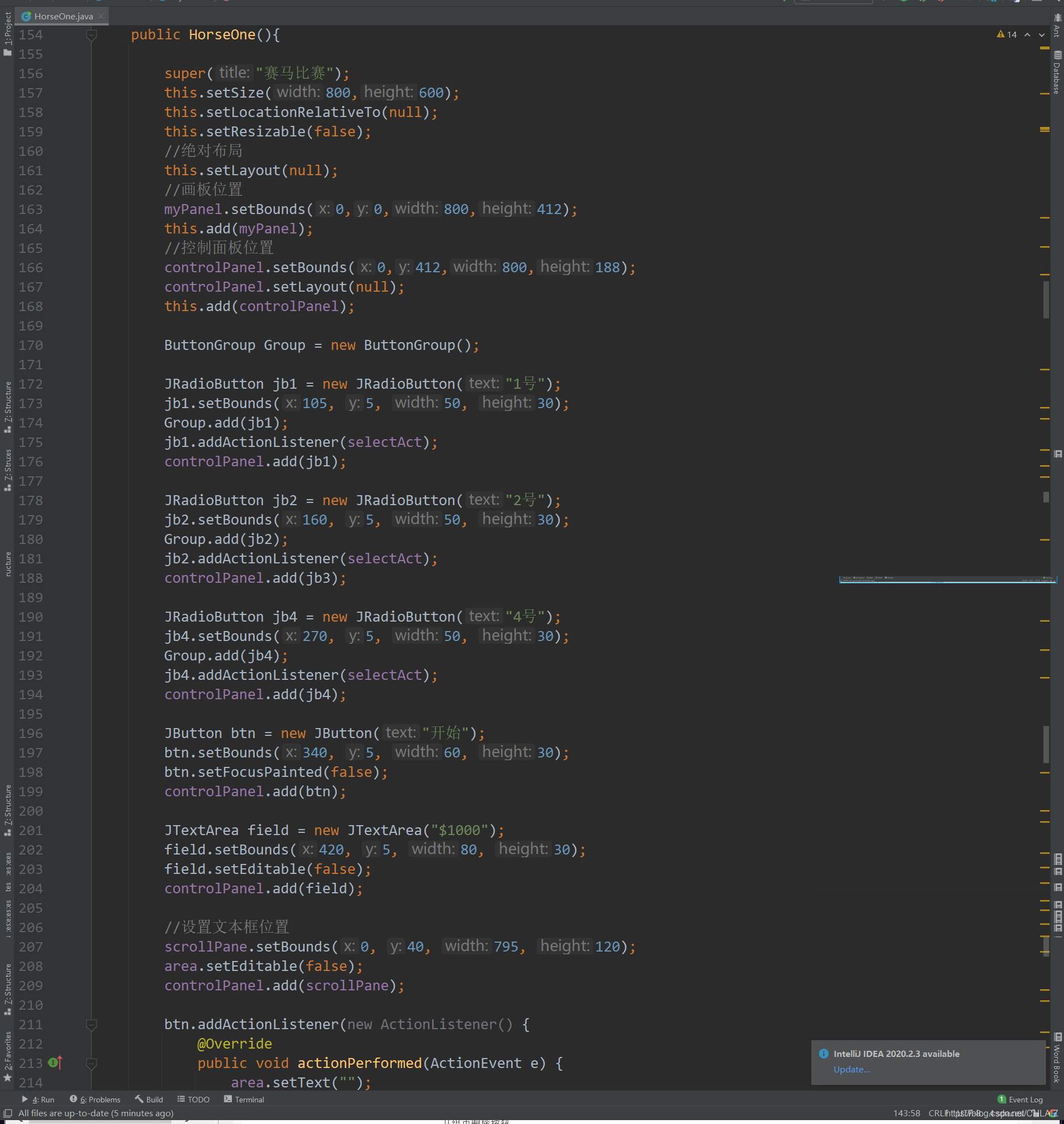Open the TODO tool window
Screen dimensions: 1064x1124
click(x=194, y=1100)
